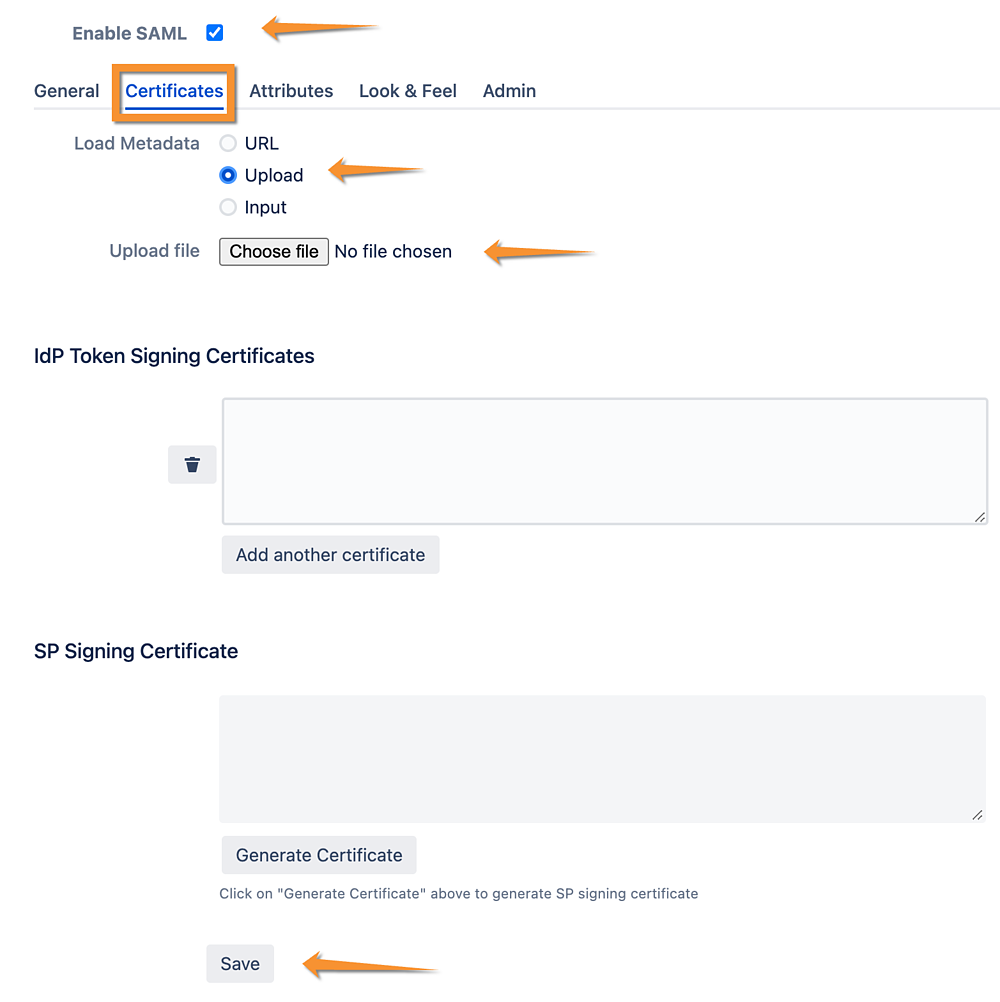Select the URL metadata option

228,143
